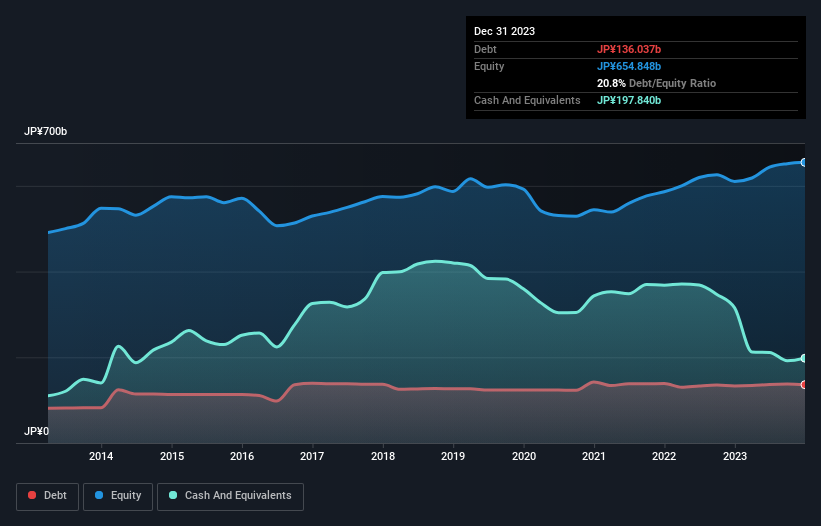Toggle the Cash And Equivalents legend button
The height and width of the screenshot is (526, 821).
coord(230,496)
